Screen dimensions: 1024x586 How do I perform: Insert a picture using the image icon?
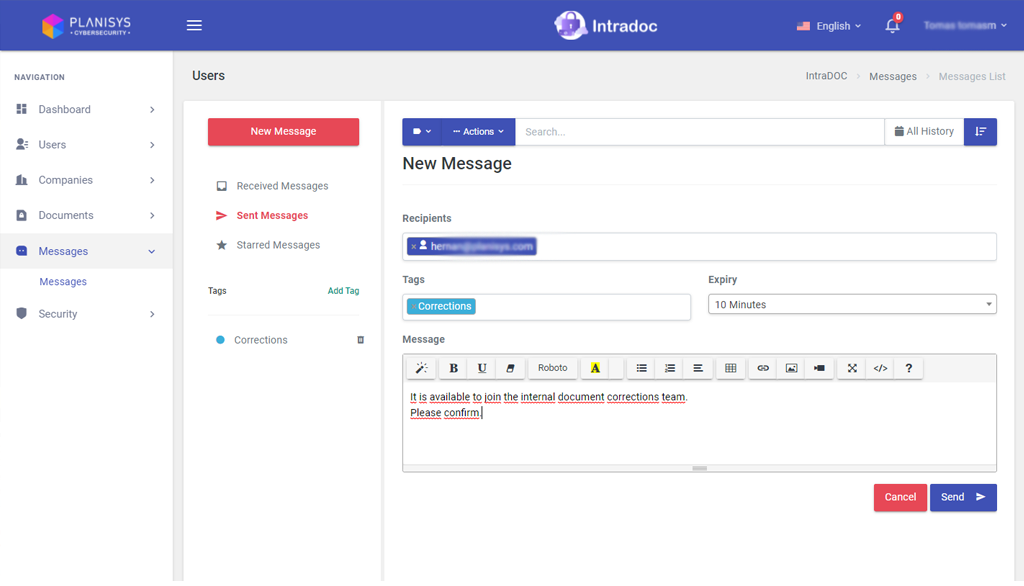(791, 368)
